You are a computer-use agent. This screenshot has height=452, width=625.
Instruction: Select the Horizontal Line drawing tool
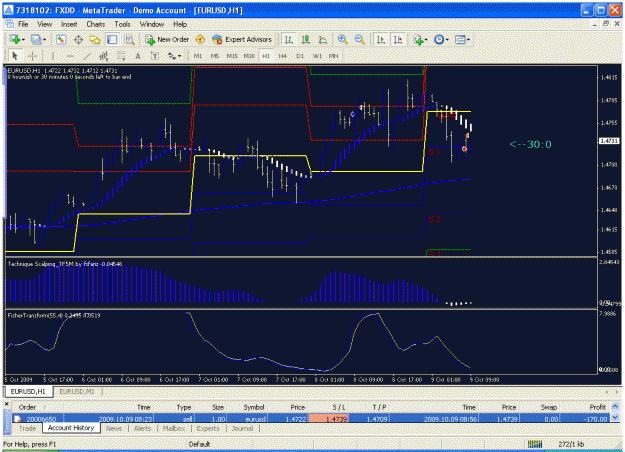click(x=70, y=56)
